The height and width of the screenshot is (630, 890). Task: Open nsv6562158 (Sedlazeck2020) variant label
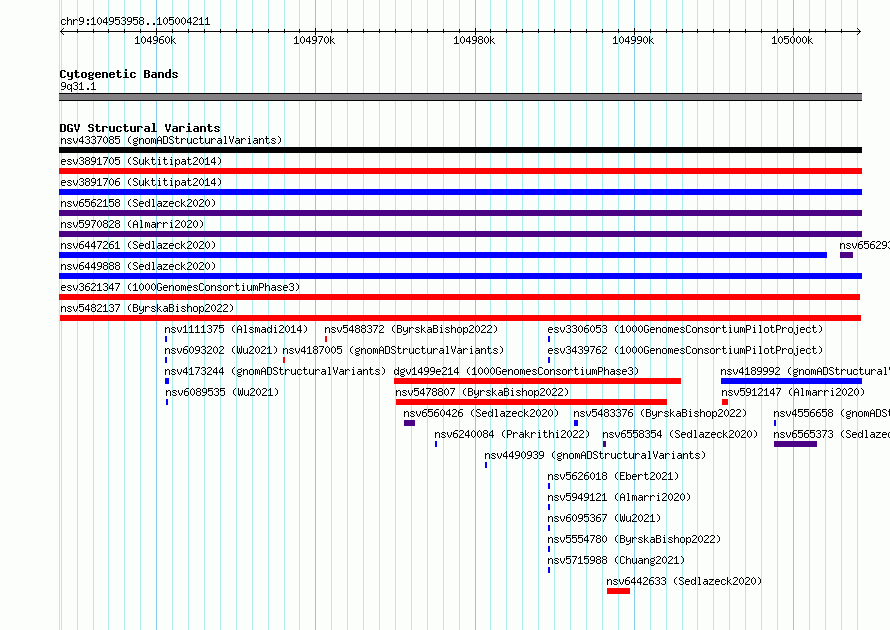(x=138, y=203)
